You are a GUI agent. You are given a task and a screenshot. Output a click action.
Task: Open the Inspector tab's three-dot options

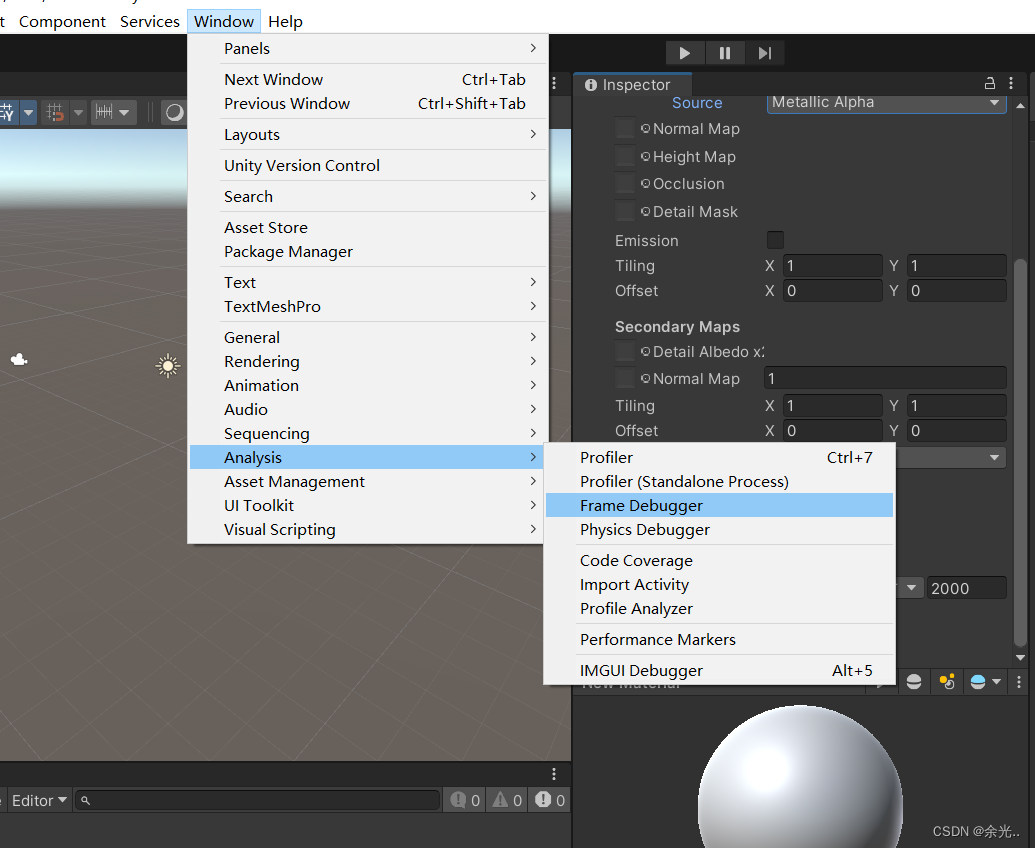pyautogui.click(x=1011, y=84)
